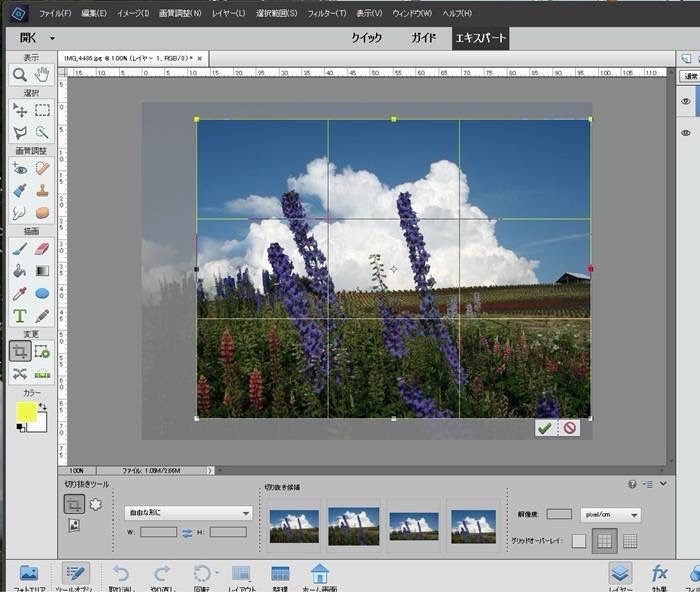Cancel the crop with red icon
700x598 pixels.
click(x=569, y=428)
